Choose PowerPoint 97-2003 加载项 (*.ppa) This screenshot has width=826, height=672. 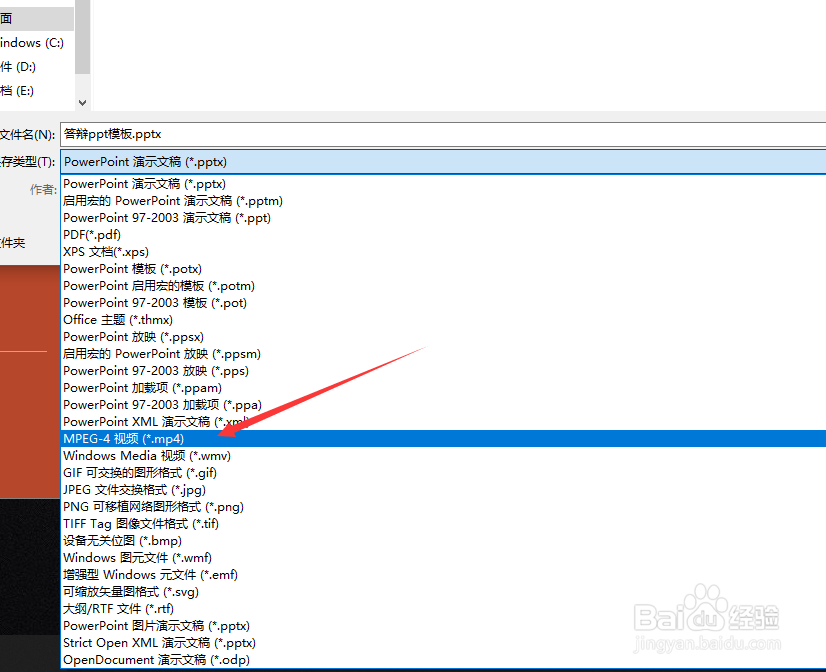[443, 404]
